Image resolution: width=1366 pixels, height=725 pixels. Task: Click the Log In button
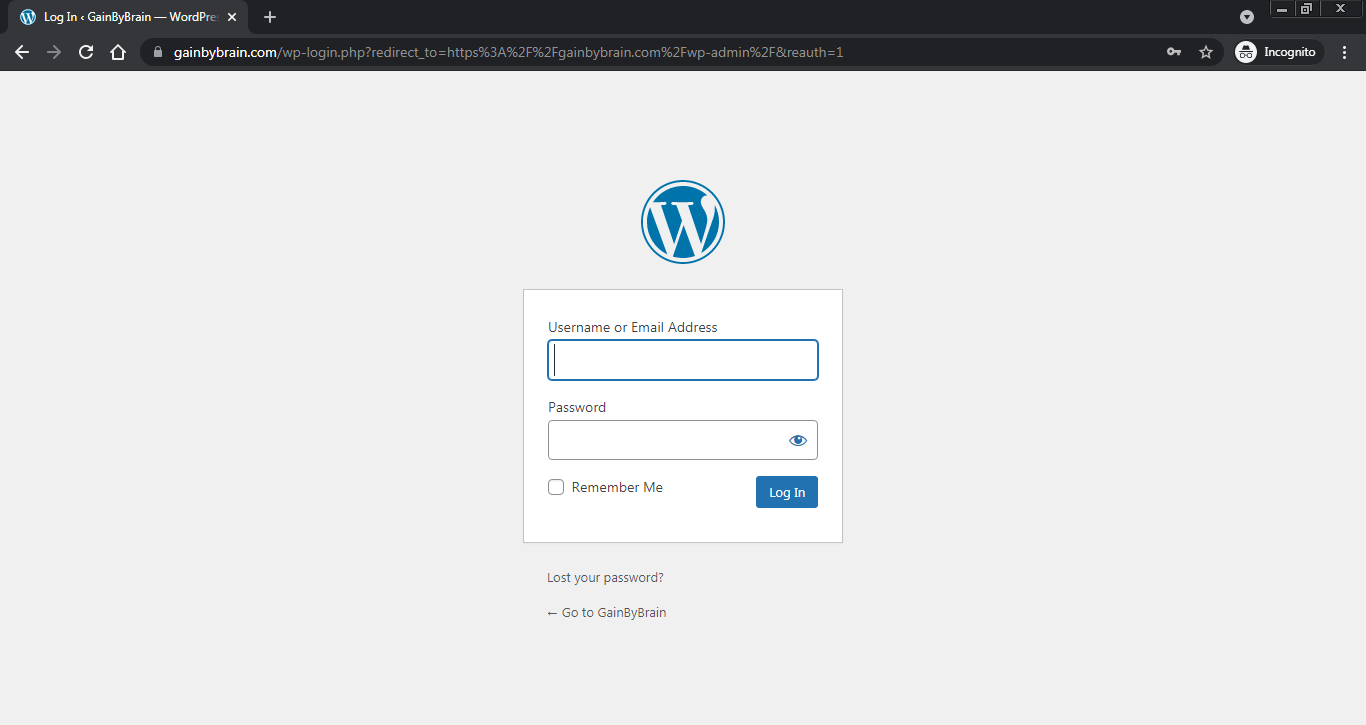coord(787,492)
